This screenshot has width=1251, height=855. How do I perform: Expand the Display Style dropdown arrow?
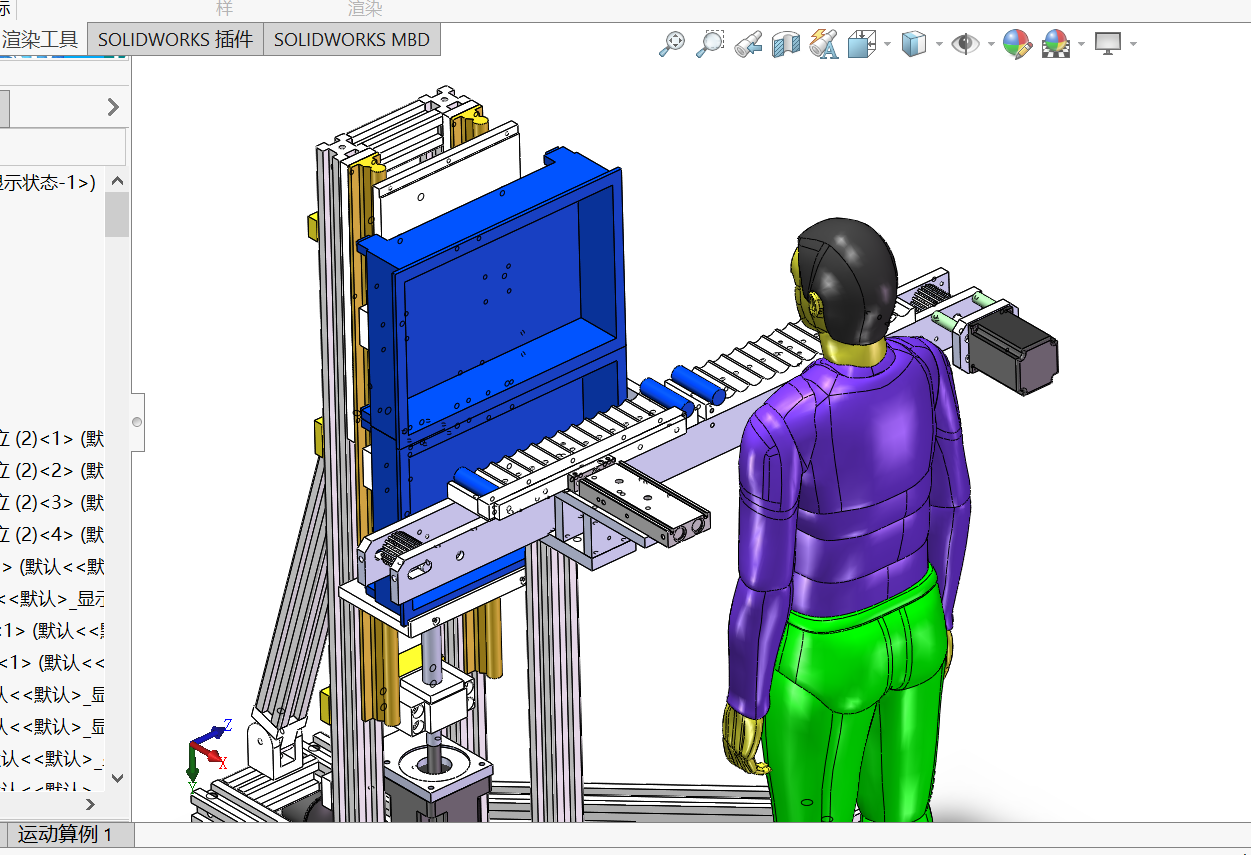tap(939, 44)
